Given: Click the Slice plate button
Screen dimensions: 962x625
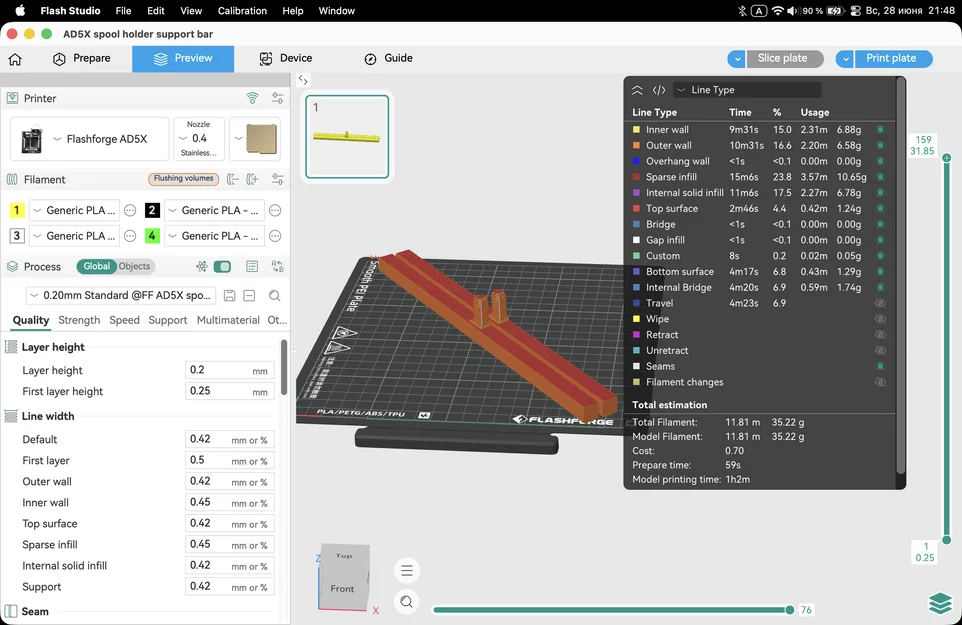Looking at the screenshot, I should pyautogui.click(x=783, y=58).
